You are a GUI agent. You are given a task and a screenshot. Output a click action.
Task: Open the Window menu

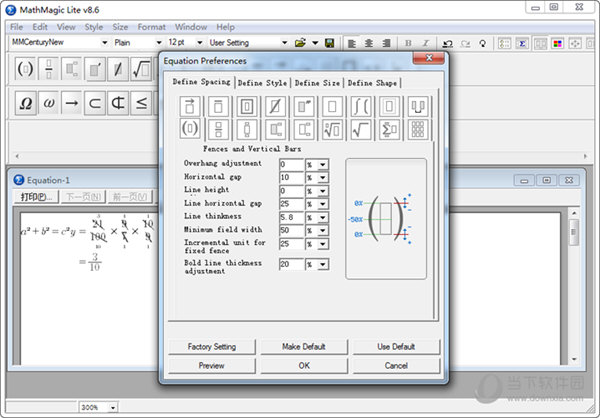pos(191,27)
